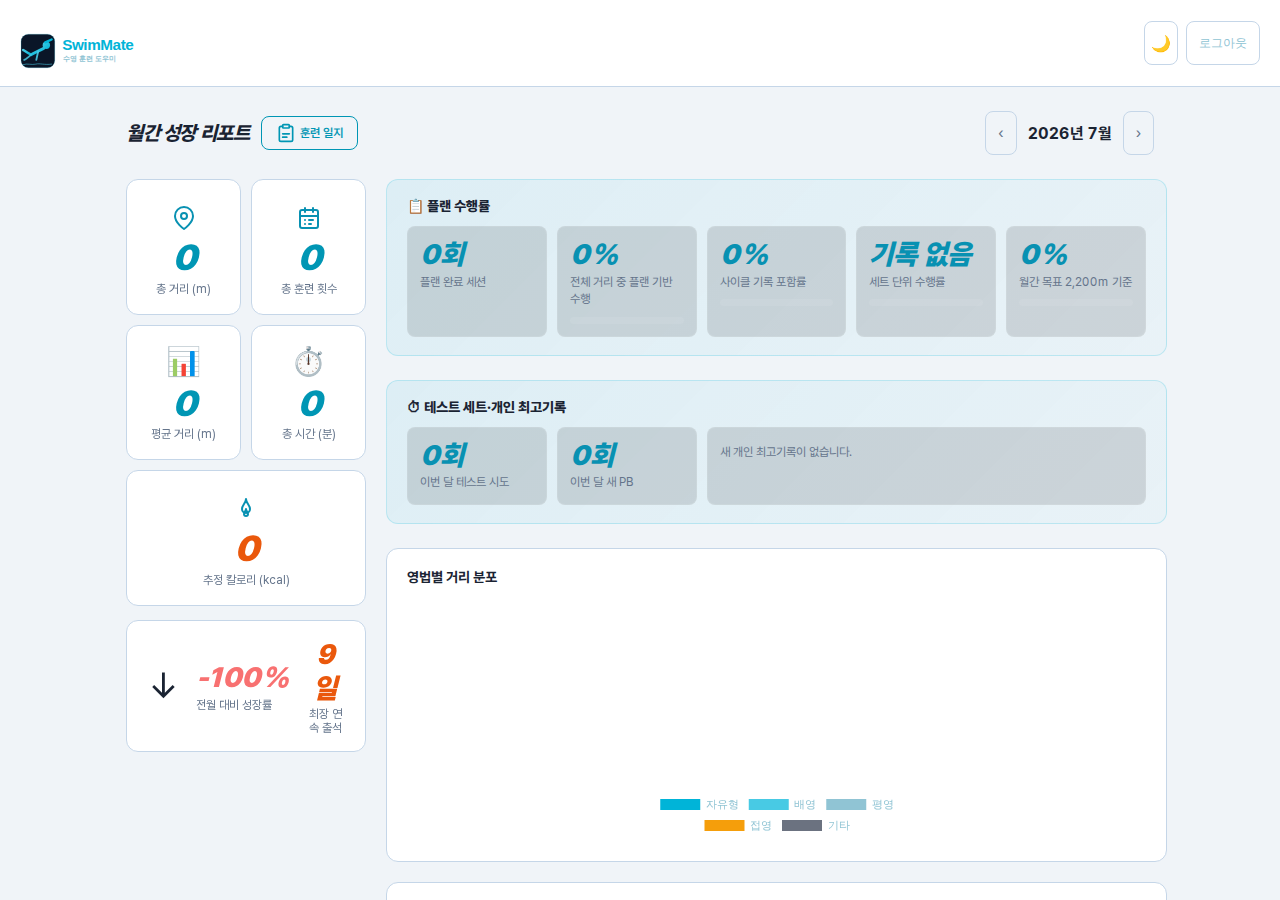1280x900 pixels.
Task: Toggle the gray 기타 legend swatch
Action: click(802, 826)
